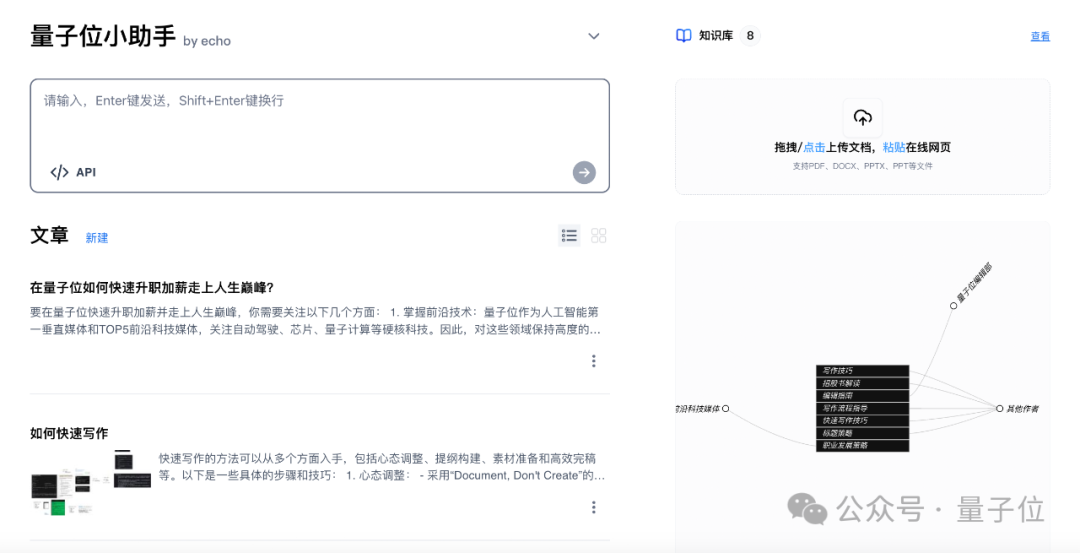Select the 招股书解读 graph node

[x=862, y=383]
